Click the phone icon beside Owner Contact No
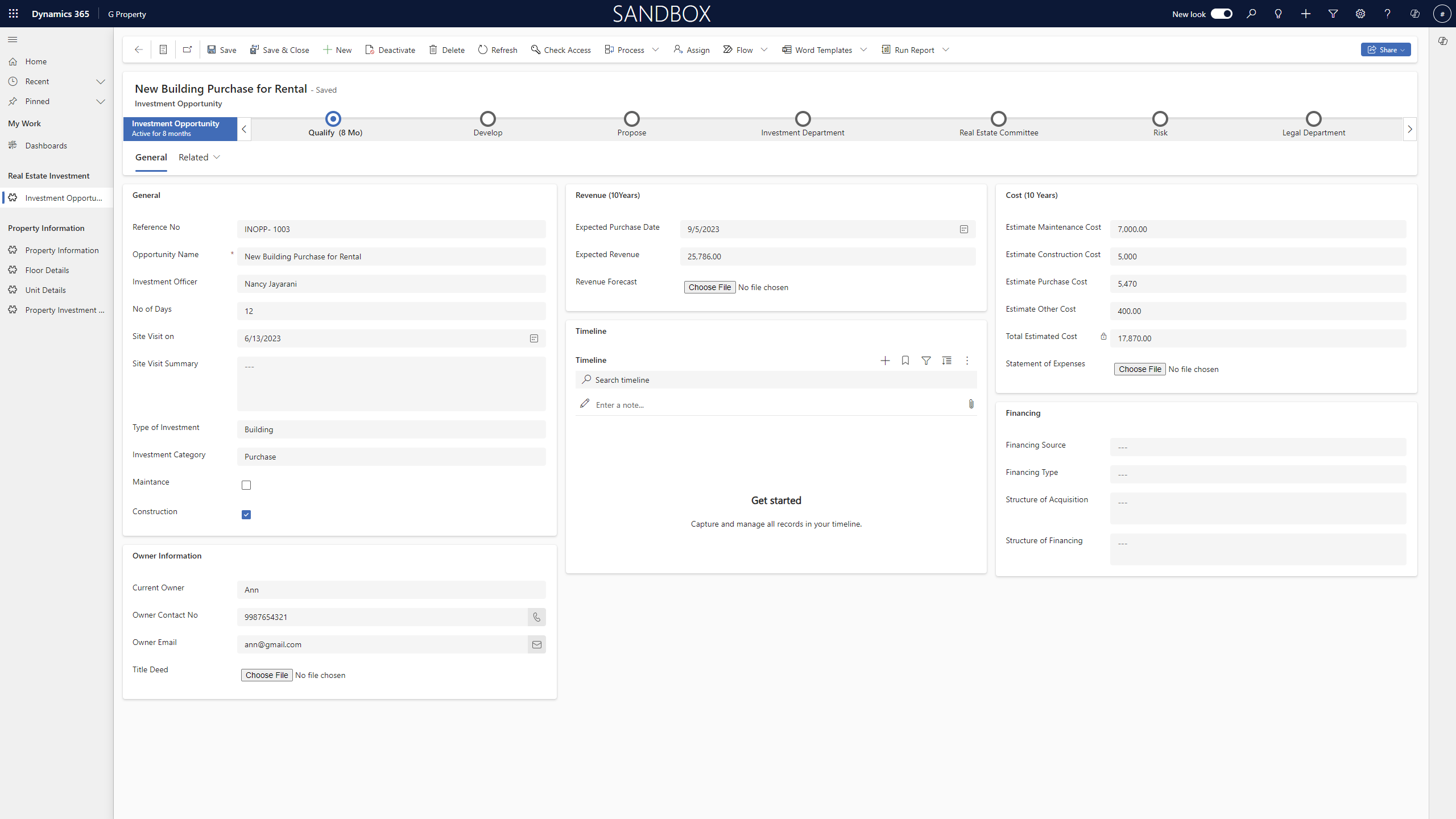 [x=536, y=617]
